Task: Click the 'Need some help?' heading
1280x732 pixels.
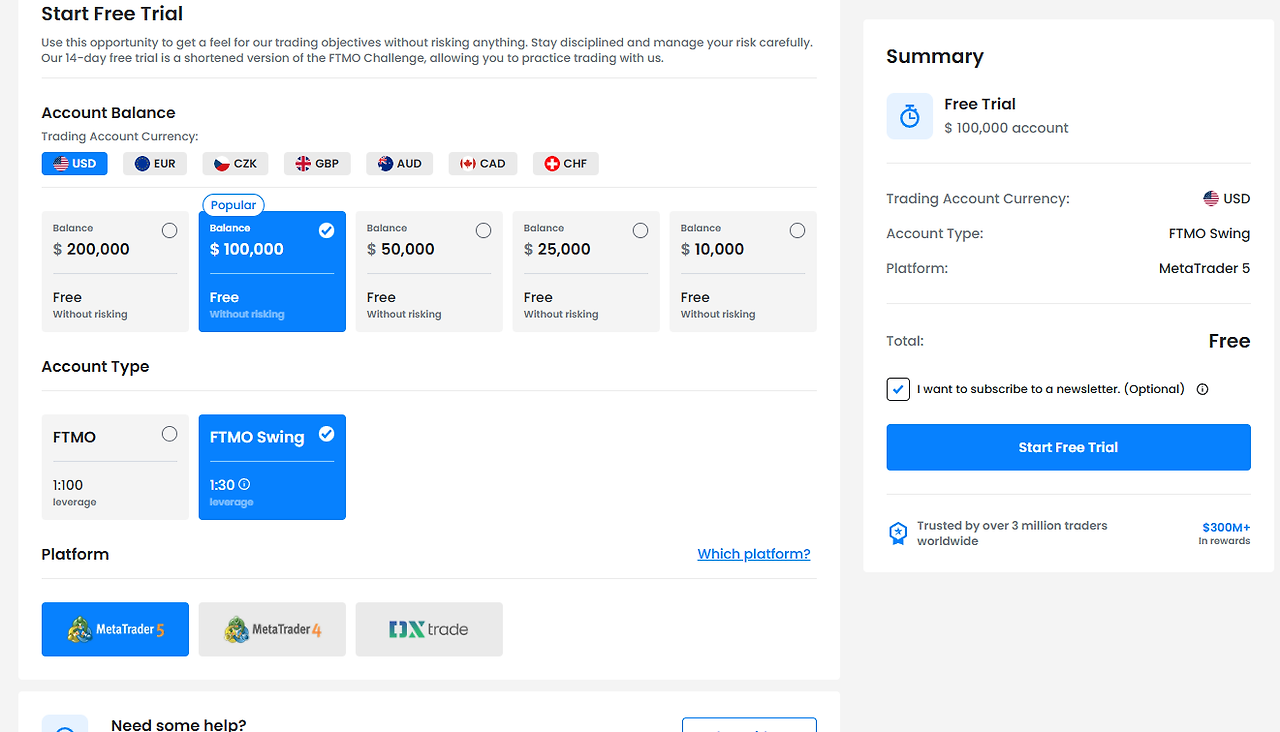Action: coord(178,725)
